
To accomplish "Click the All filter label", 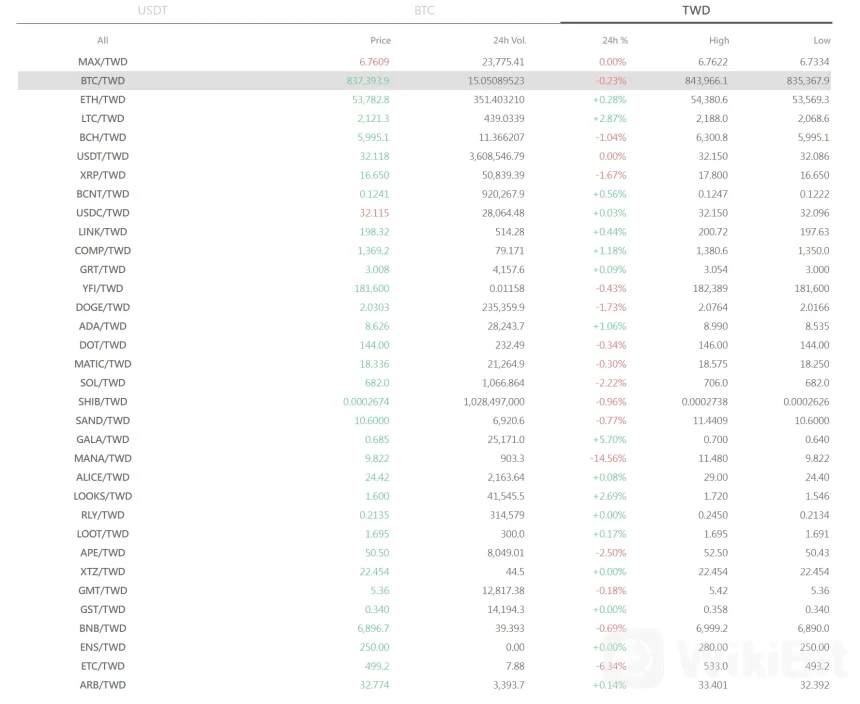I will [102, 41].
